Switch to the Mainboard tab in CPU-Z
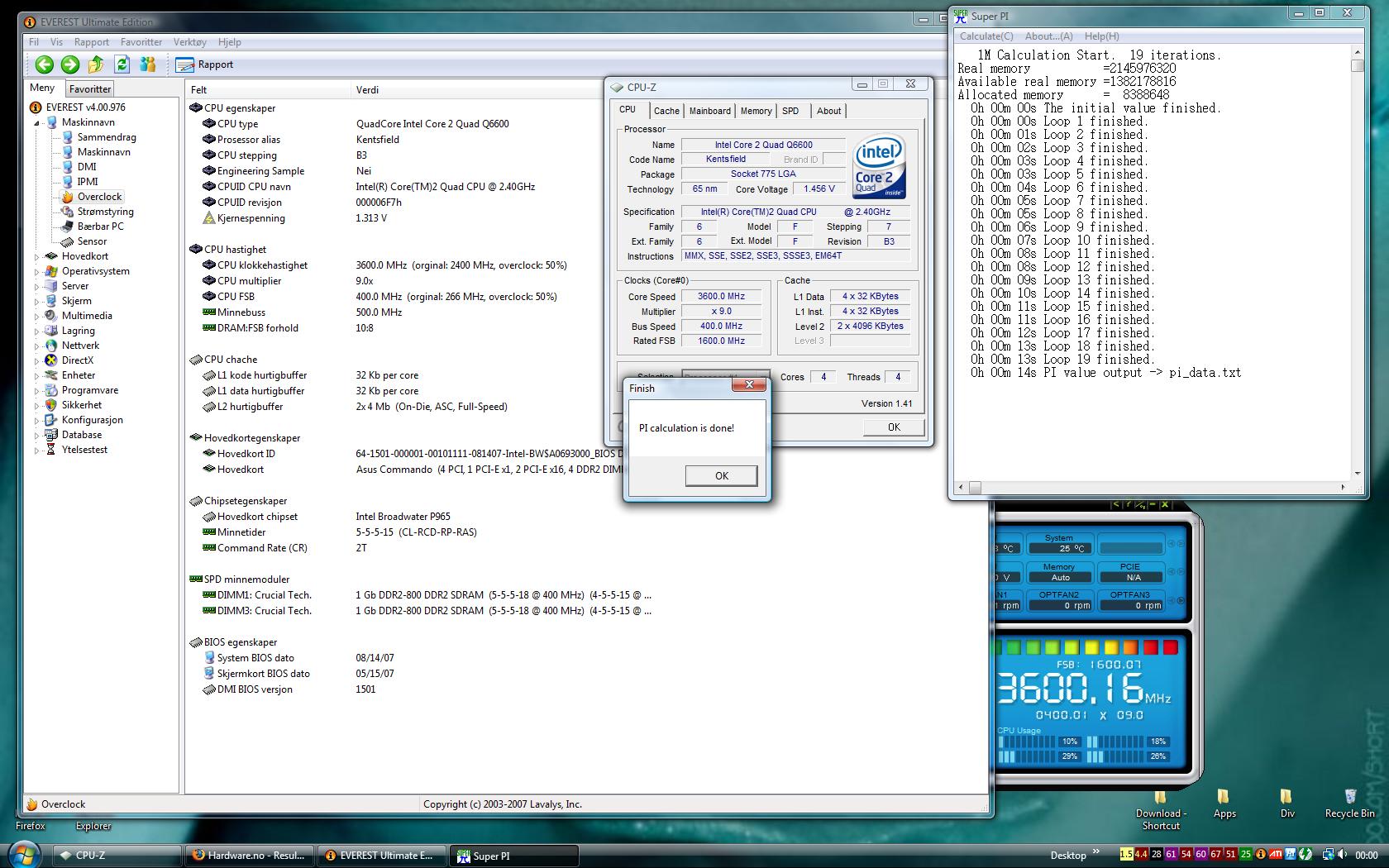The width and height of the screenshot is (1389, 868). pos(710,111)
